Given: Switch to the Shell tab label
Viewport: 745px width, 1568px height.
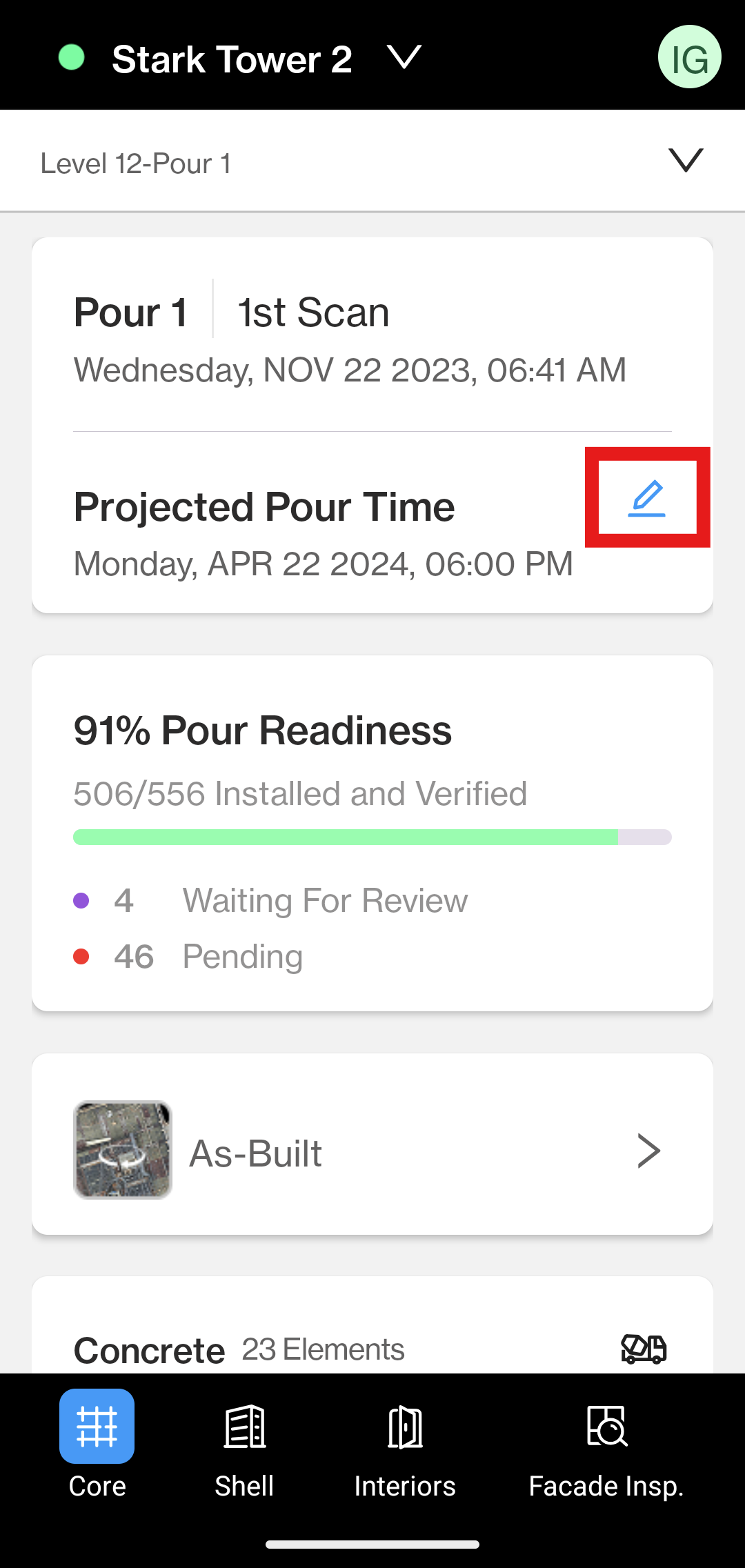Looking at the screenshot, I should click(x=244, y=1486).
